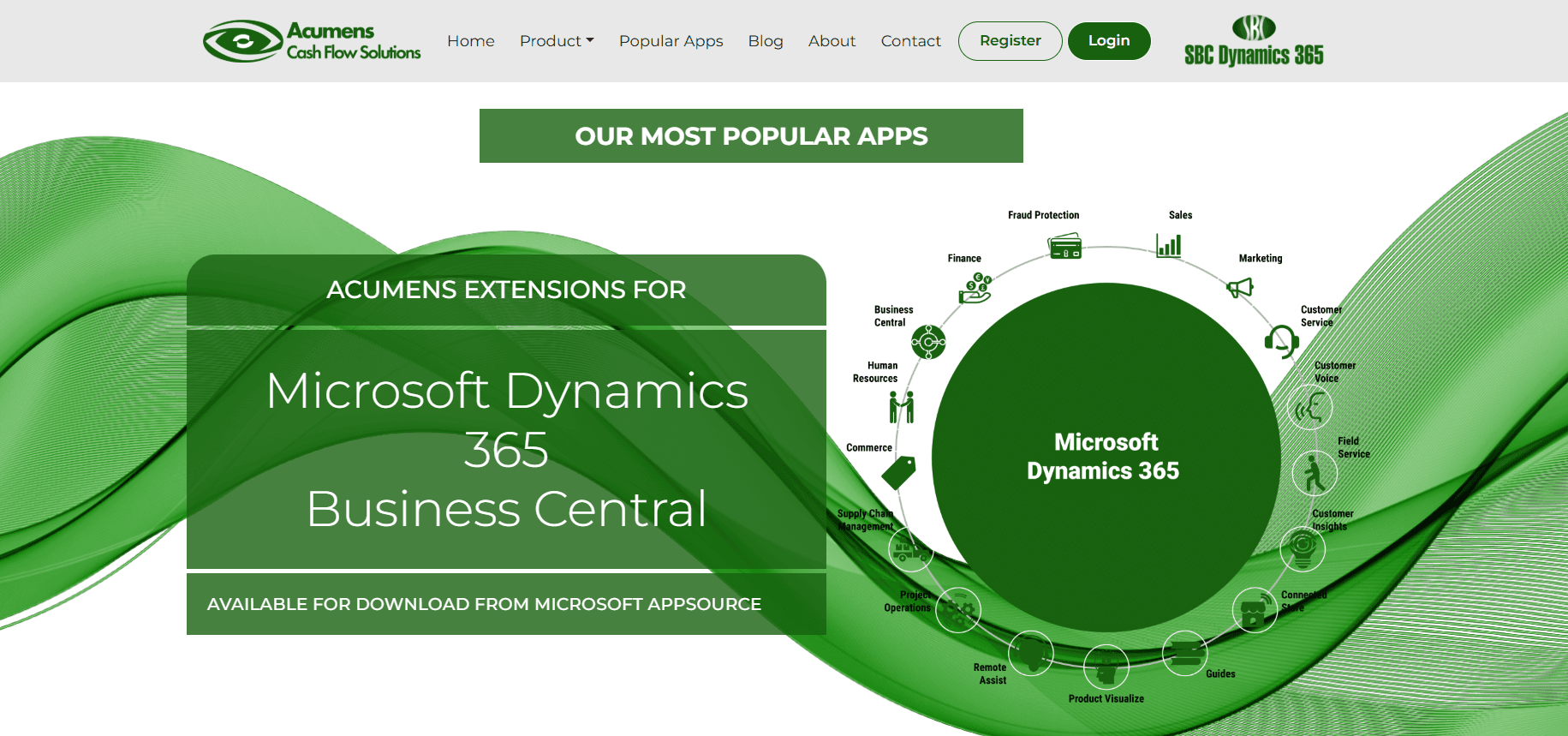Select the Finance hand-with-coins icon
Image resolution: width=1568 pixels, height=736 pixels.
(975, 289)
